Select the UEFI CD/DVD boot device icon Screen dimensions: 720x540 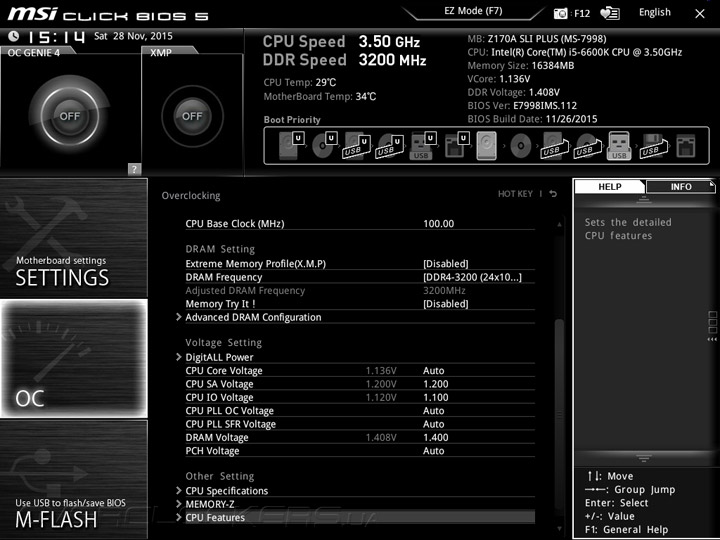click(x=324, y=145)
